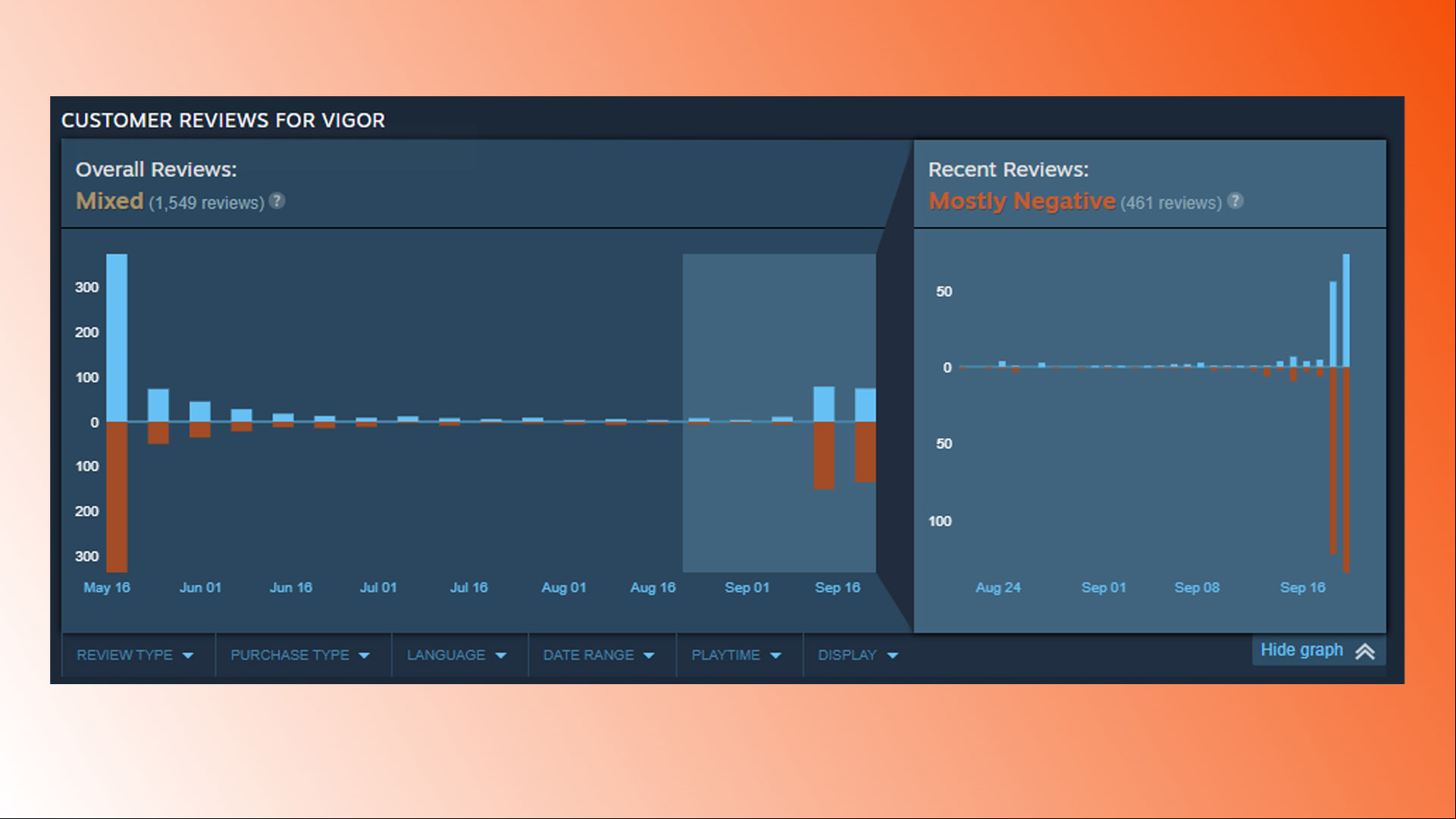Image resolution: width=1456 pixels, height=819 pixels.
Task: Click the "Aug 01" axis label
Action: (x=564, y=587)
